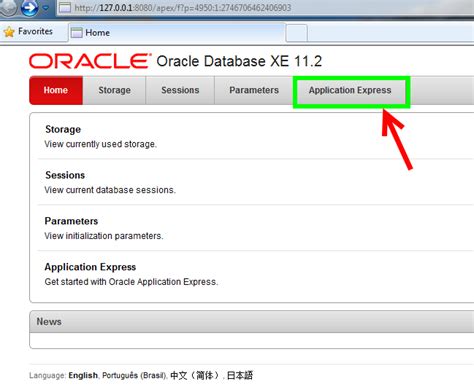Switch language to Português (Brasil)
474x392 pixels.
pos(134,375)
